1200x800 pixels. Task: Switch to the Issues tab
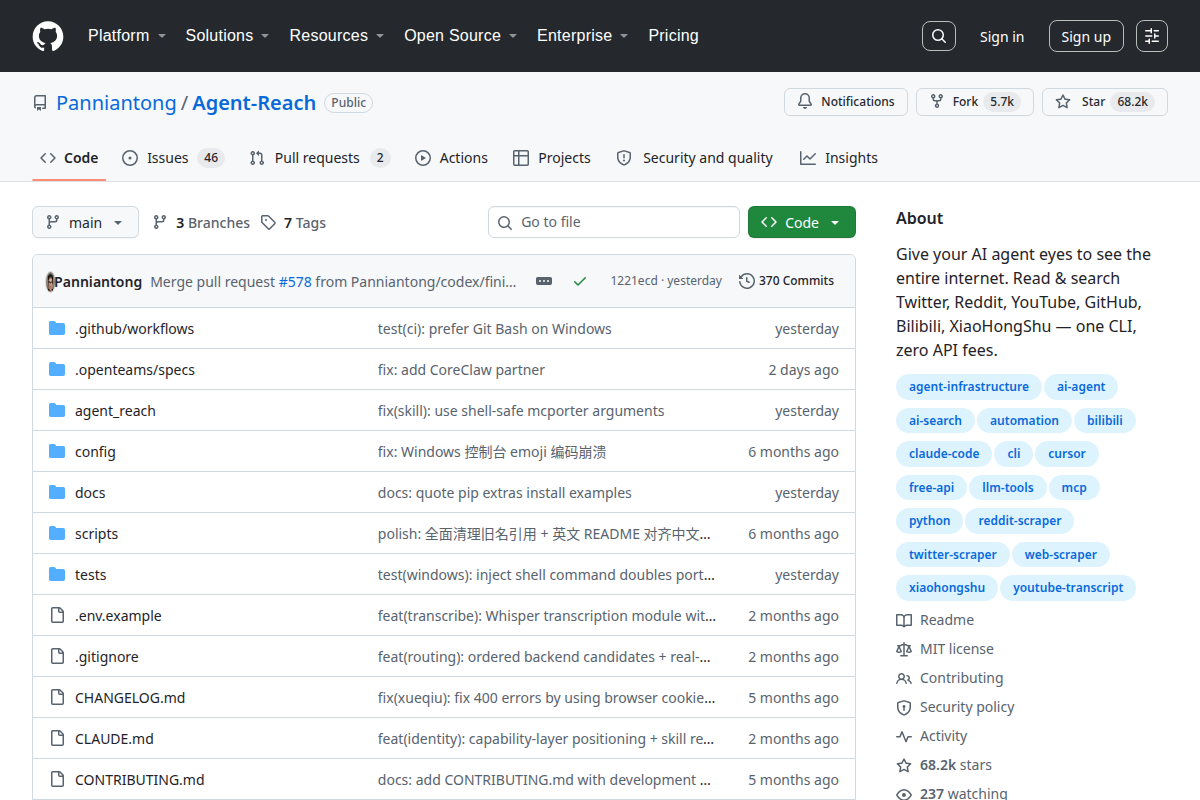[x=172, y=158]
